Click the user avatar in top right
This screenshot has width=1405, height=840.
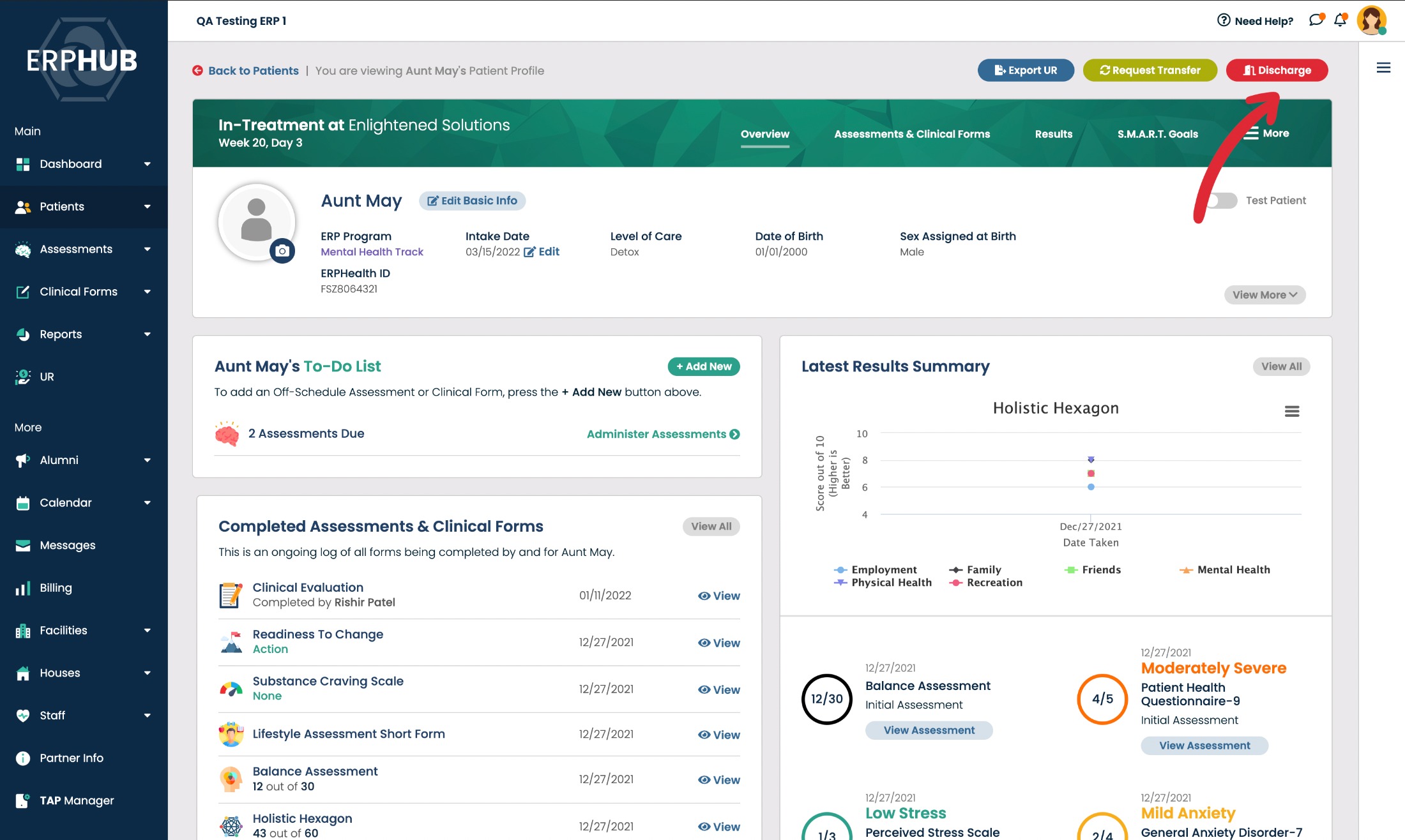coord(1371,20)
